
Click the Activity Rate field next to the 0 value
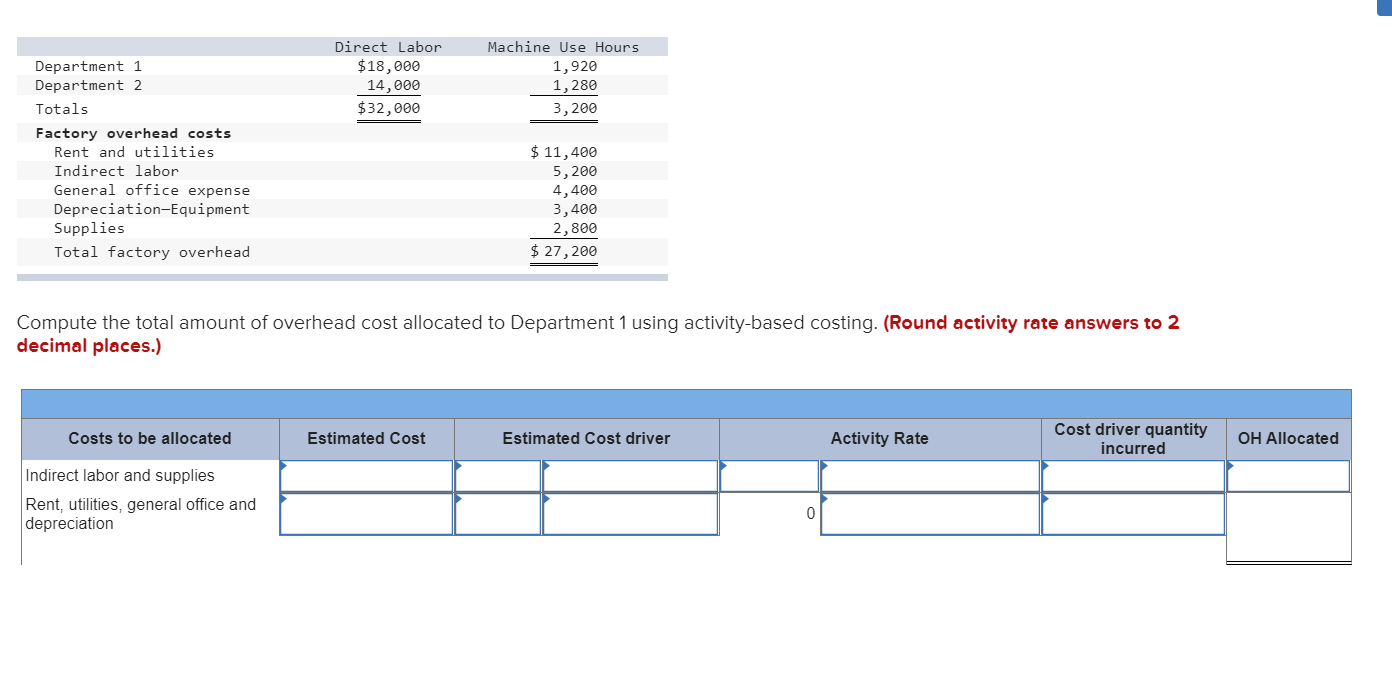pos(928,513)
